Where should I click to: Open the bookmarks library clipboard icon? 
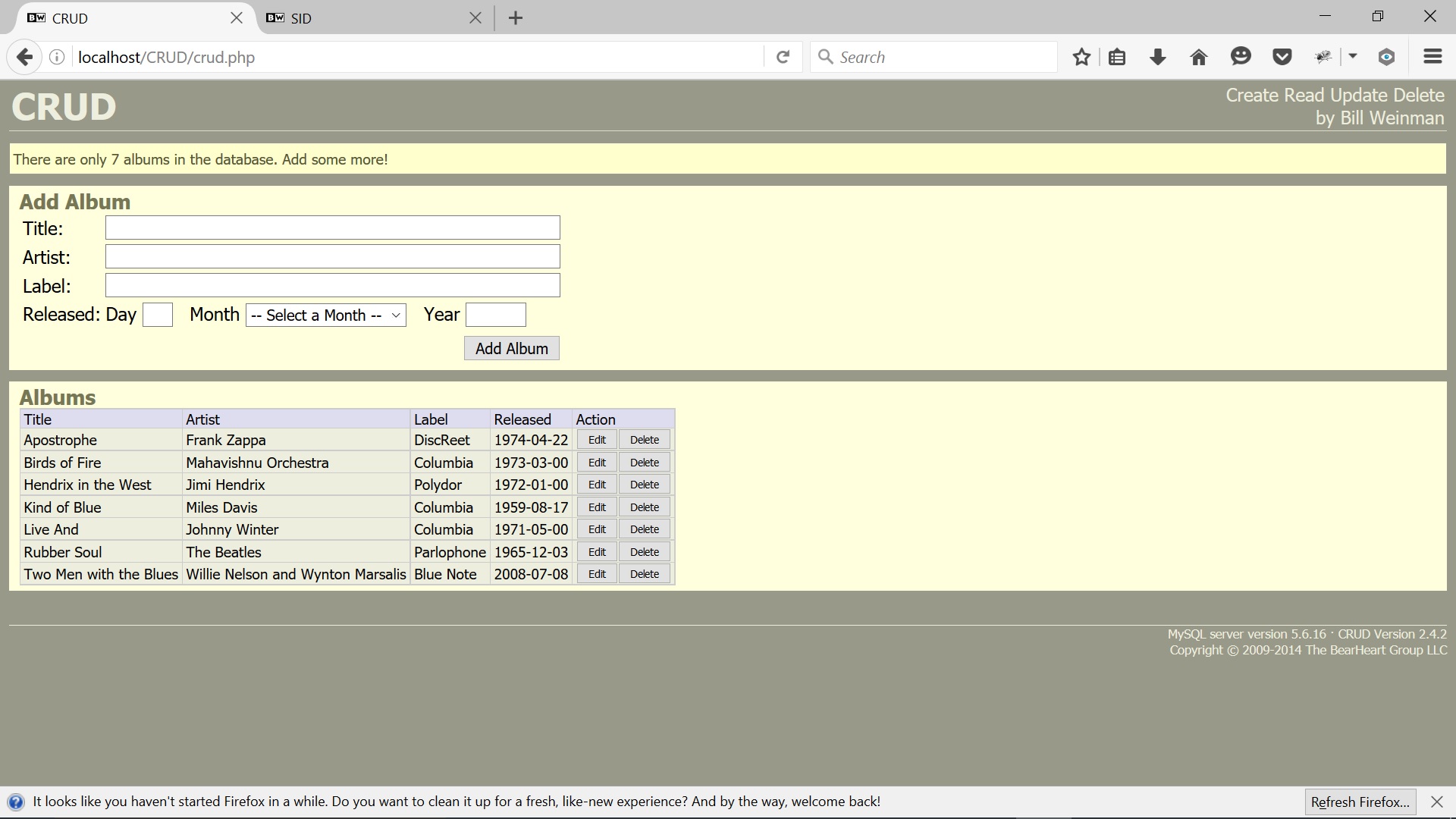(1117, 56)
